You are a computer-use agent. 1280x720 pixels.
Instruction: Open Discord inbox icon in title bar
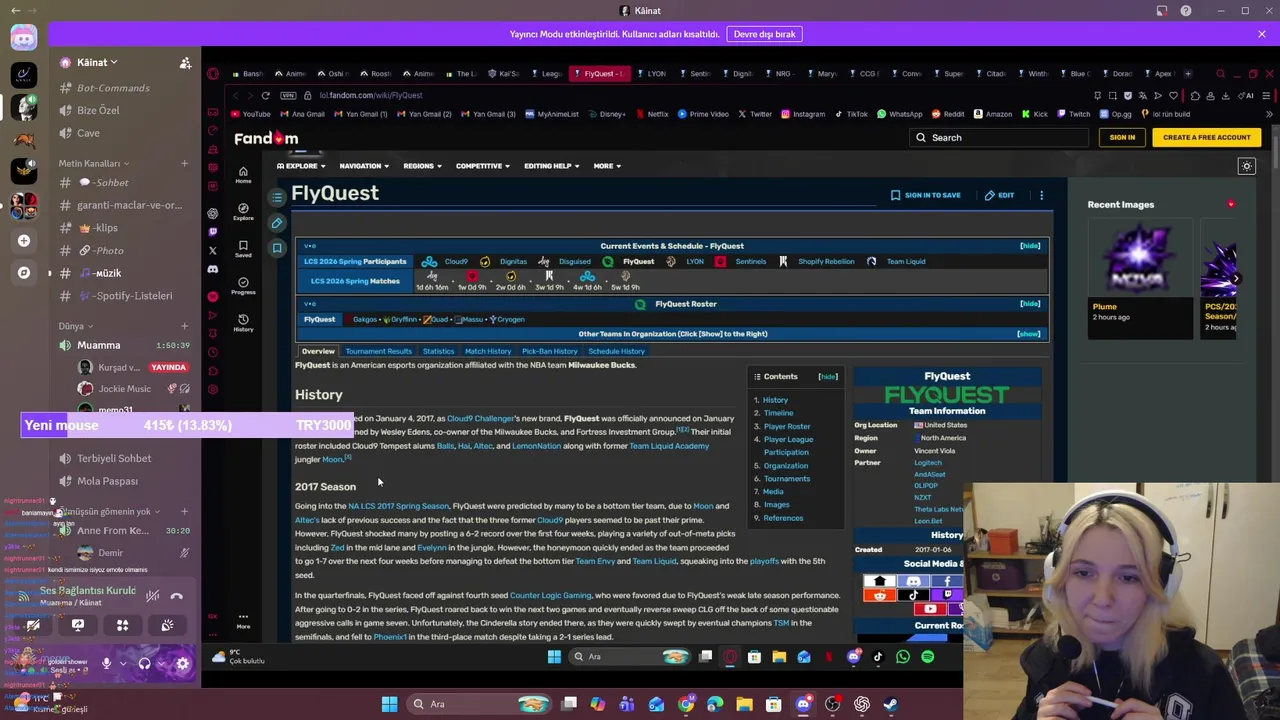[x=1162, y=11]
